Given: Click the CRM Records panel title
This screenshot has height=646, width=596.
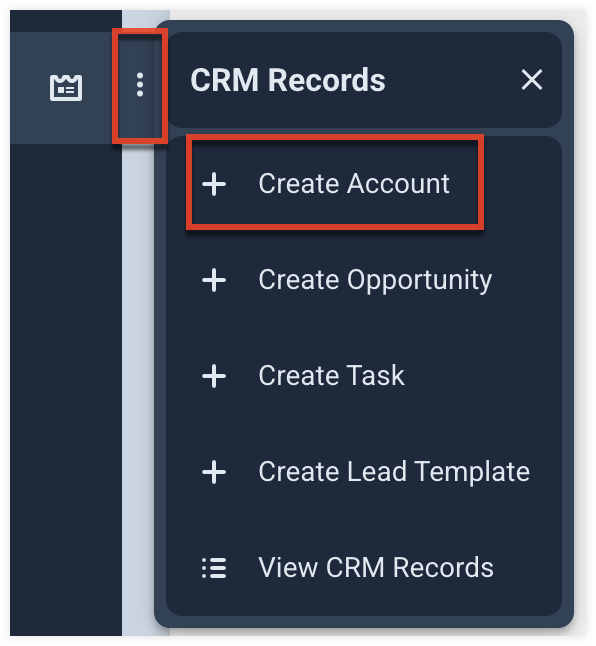Looking at the screenshot, I should pos(287,80).
